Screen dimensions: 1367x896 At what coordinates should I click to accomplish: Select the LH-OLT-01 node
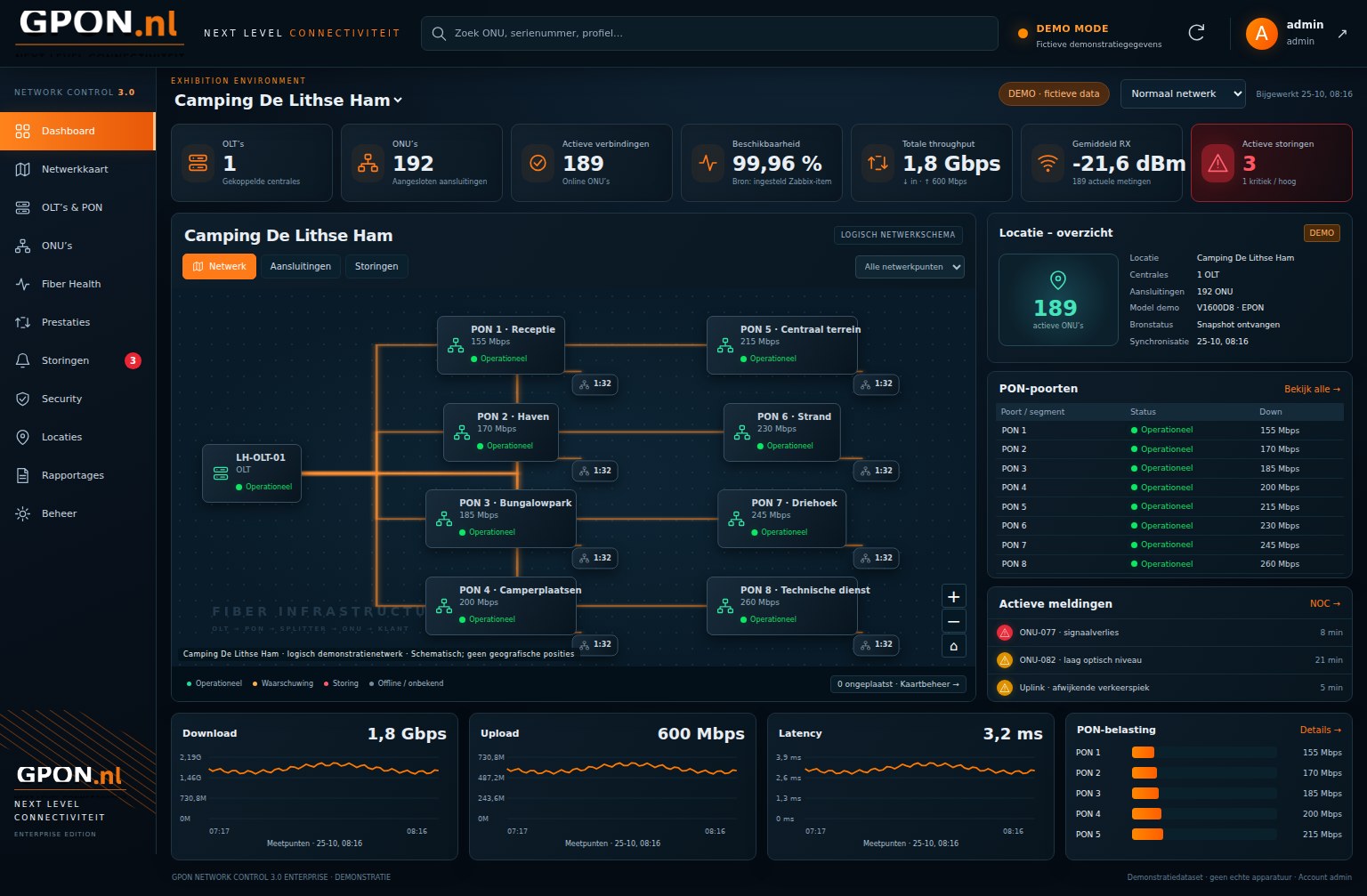252,472
